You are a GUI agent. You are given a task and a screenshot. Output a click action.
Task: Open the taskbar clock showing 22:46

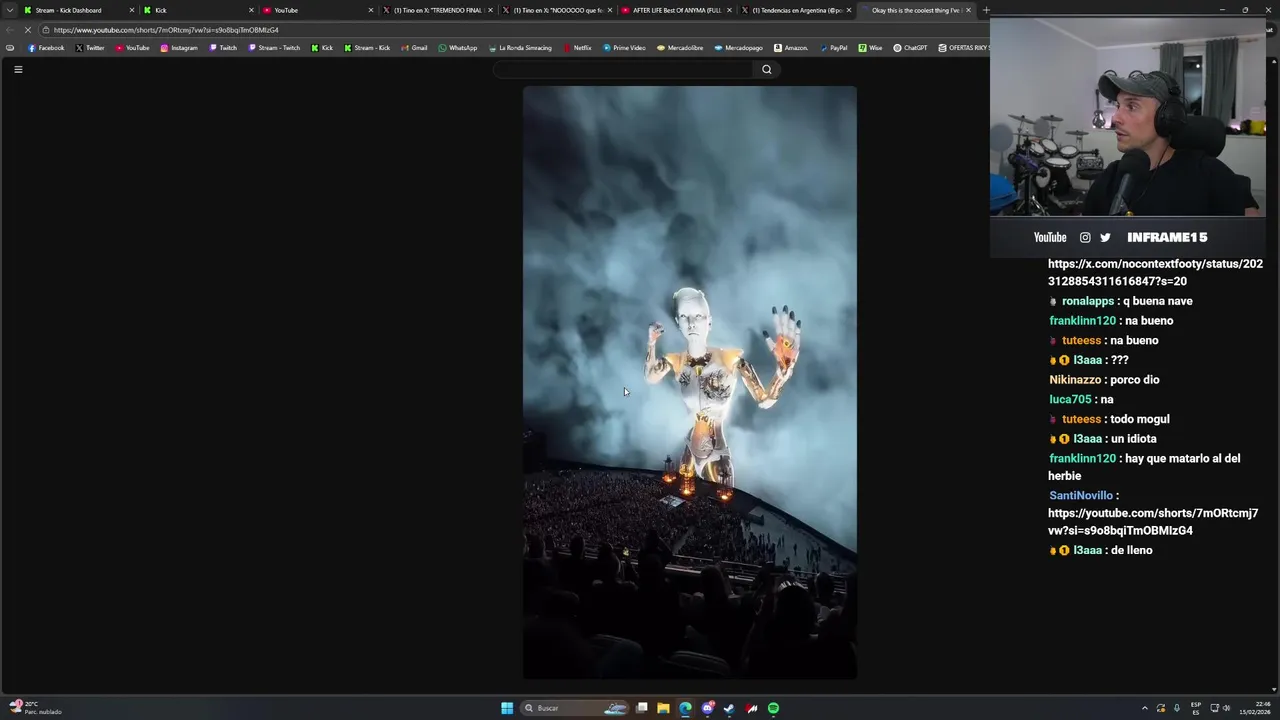click(x=1255, y=708)
